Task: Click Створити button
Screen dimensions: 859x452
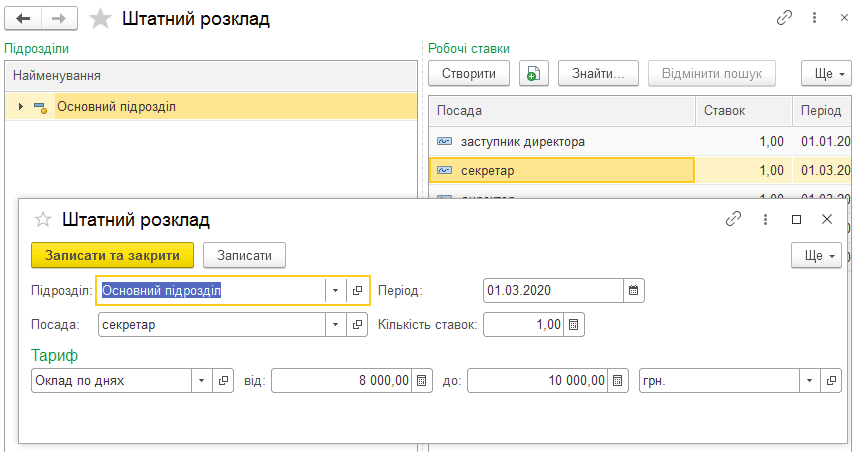Action: click(469, 73)
